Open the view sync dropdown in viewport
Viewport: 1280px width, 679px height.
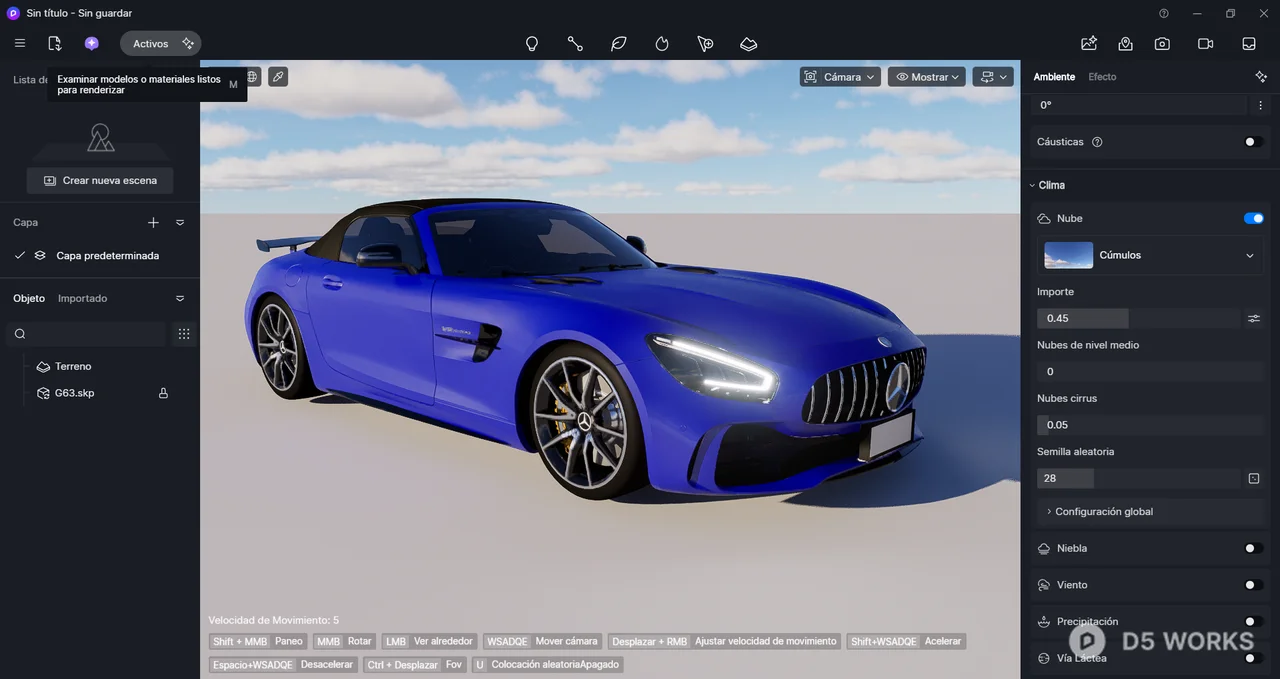pos(993,76)
